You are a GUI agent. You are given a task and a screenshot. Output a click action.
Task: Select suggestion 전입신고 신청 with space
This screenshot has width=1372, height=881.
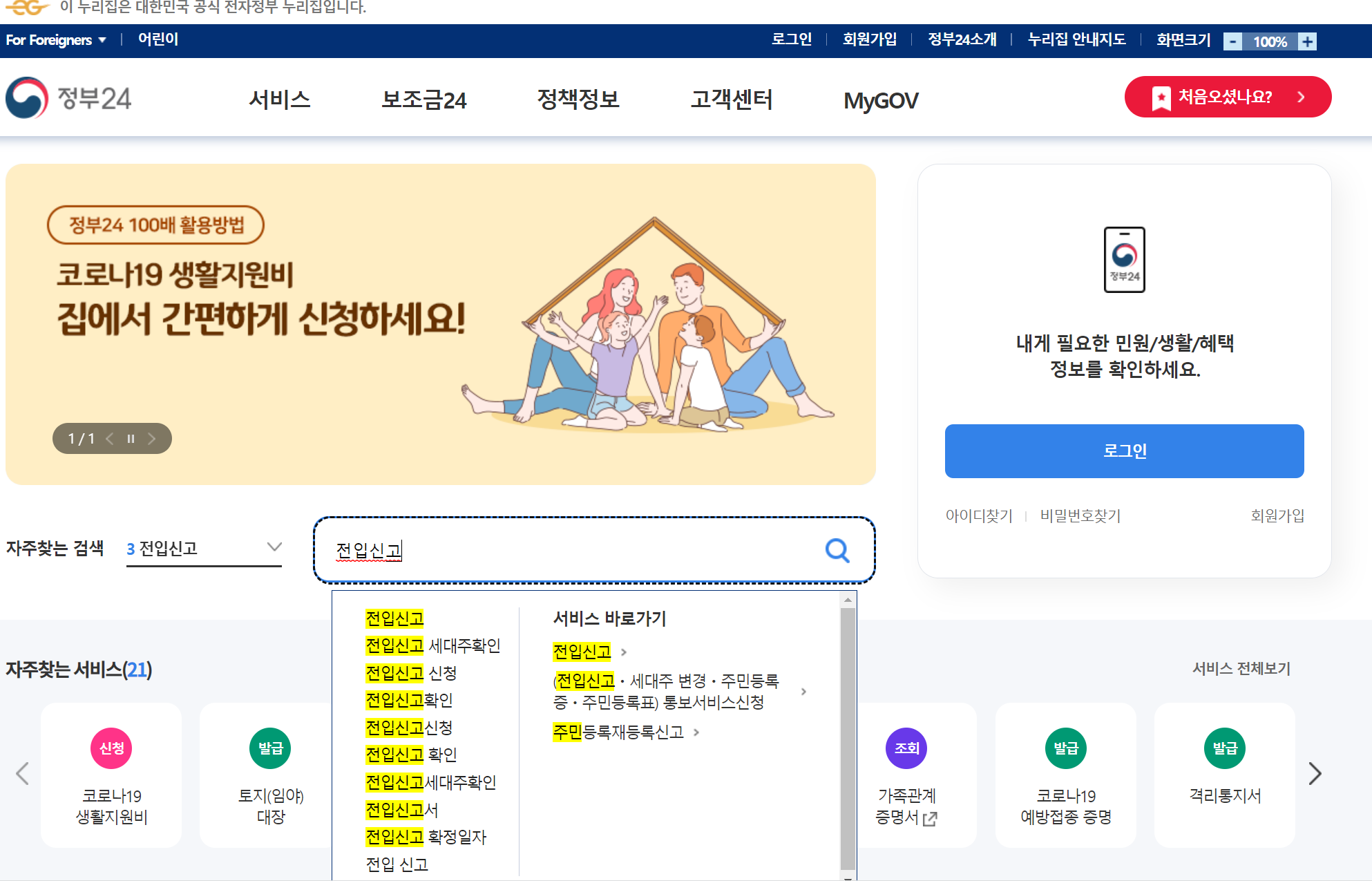[x=411, y=673]
